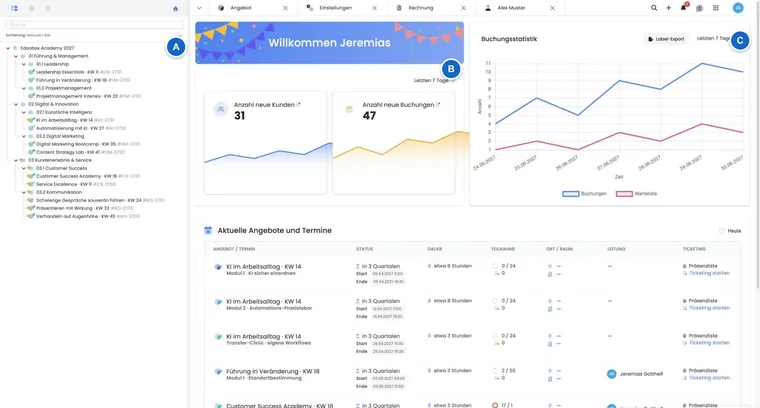
Task: Collapse 02.2 Digital Marketing folder chevron
Action: point(24,136)
